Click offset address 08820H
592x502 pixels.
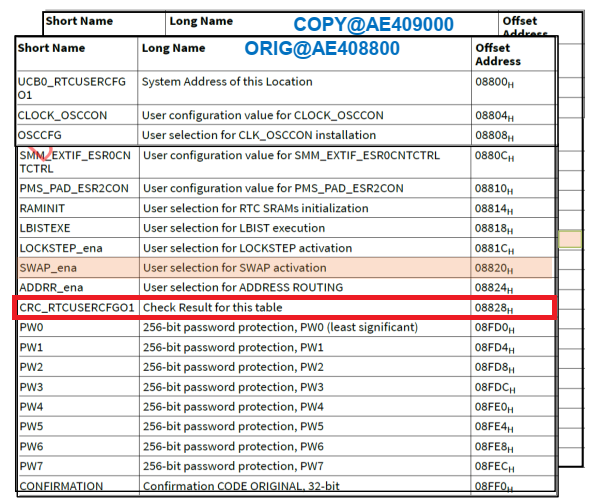(x=494, y=268)
